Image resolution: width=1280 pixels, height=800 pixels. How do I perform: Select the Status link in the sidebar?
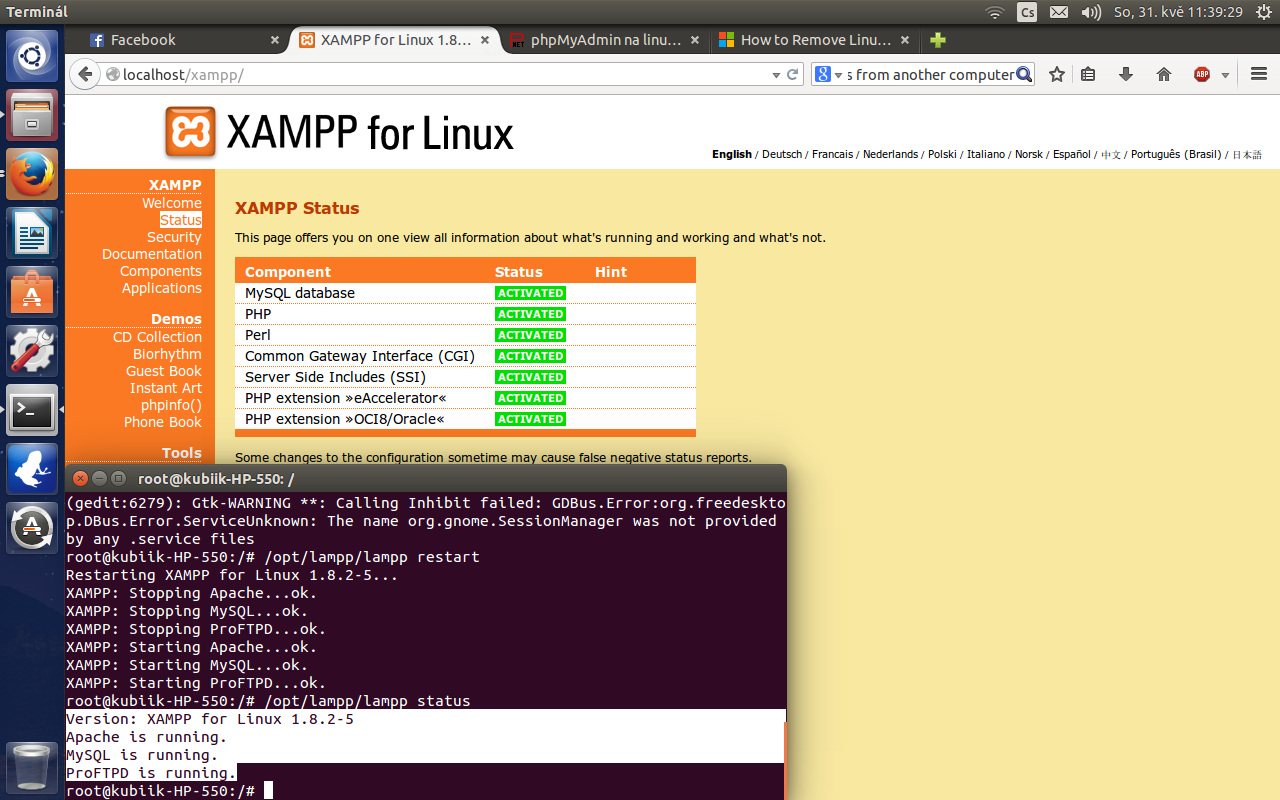coord(181,220)
